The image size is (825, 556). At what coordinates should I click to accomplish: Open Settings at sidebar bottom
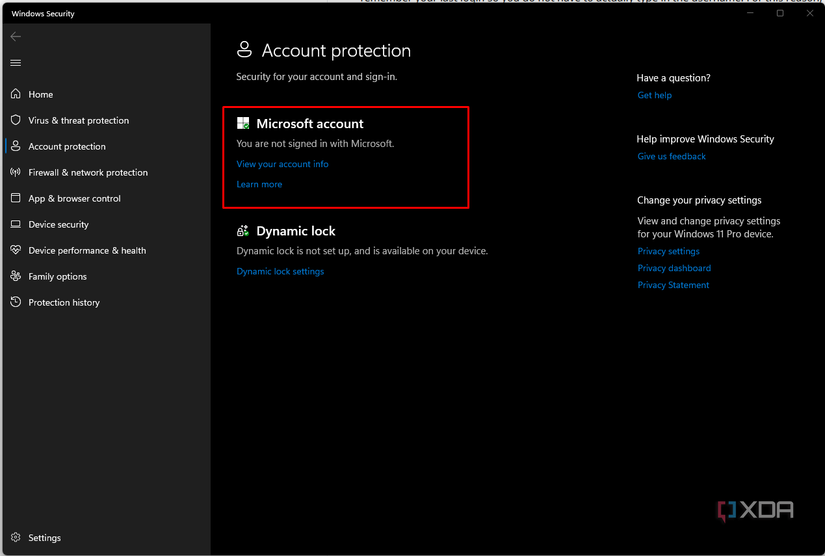44,538
